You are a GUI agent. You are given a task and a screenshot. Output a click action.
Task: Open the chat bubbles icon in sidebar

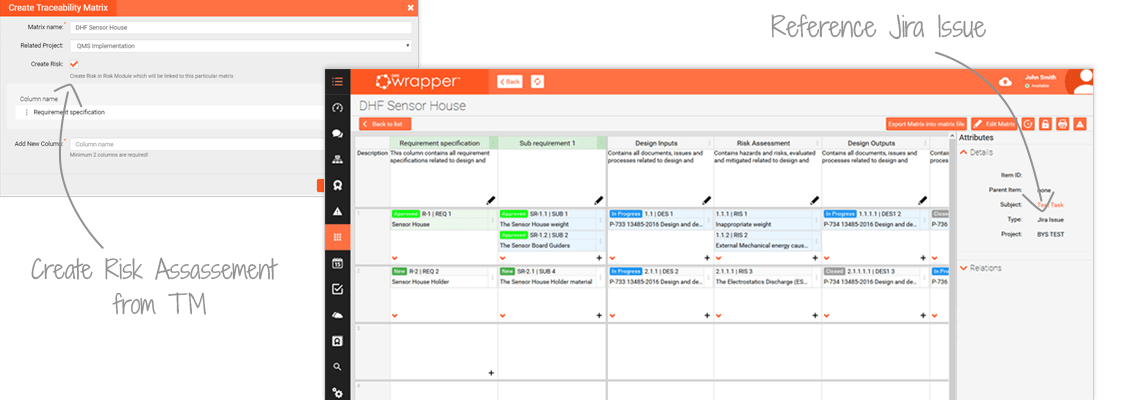tap(337, 134)
